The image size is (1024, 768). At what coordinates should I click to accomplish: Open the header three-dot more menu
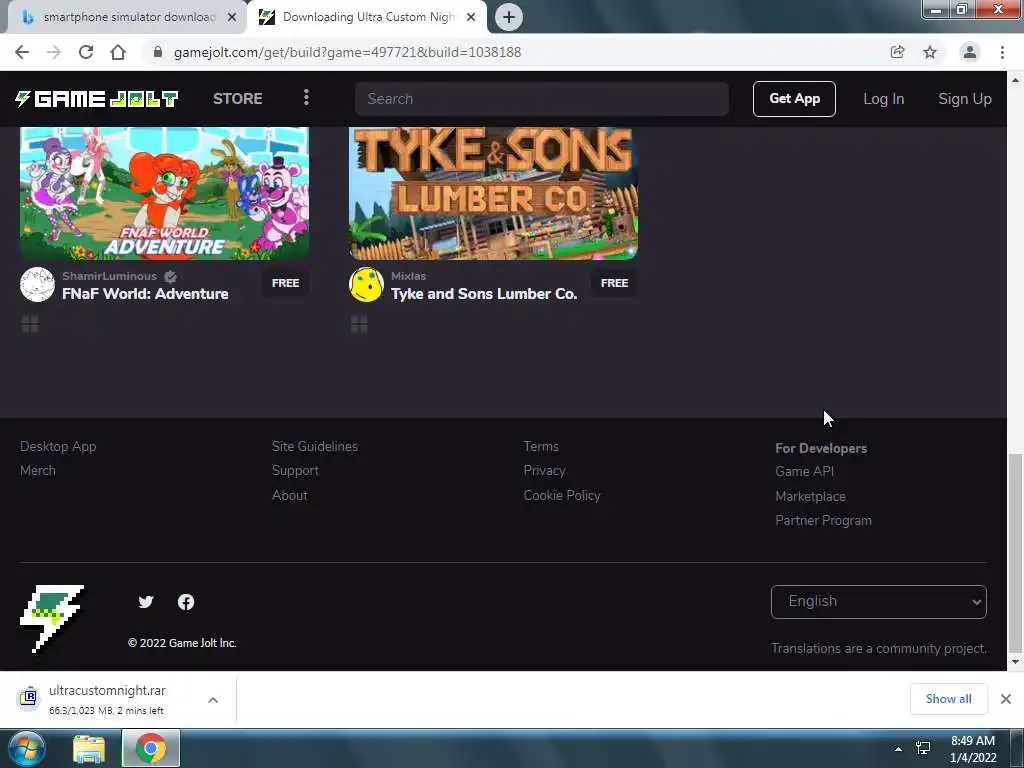tap(306, 98)
